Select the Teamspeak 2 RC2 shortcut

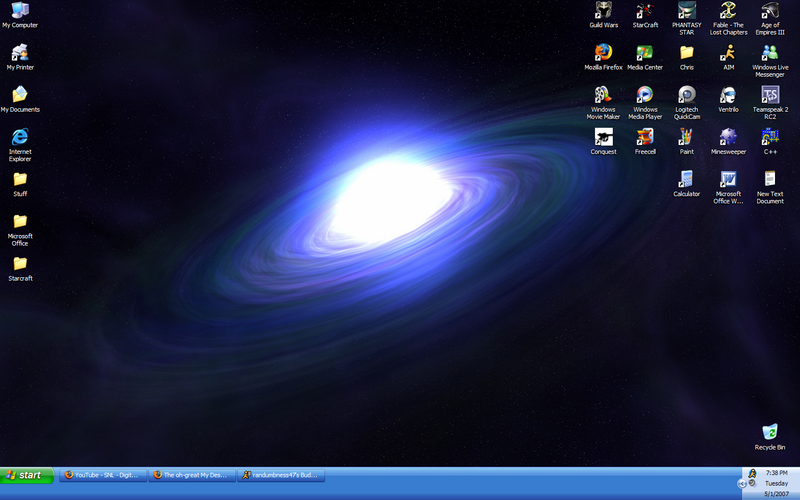coord(770,103)
